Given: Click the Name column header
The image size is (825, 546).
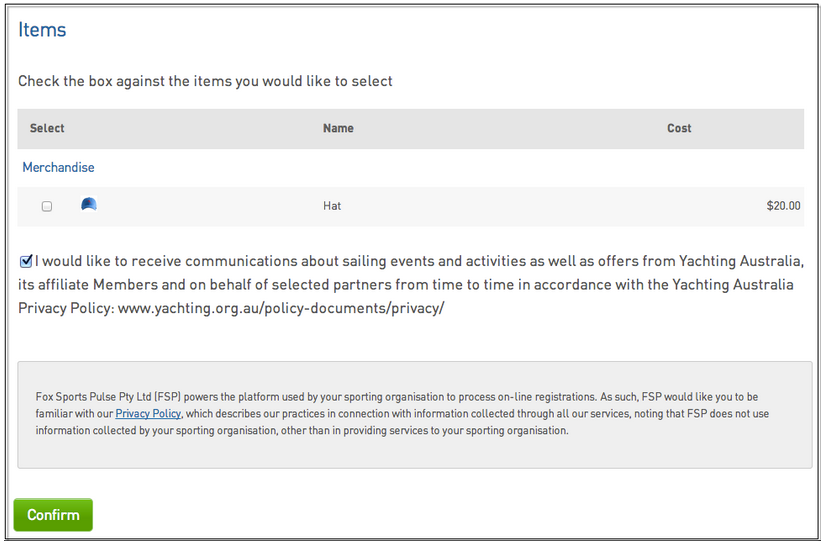Looking at the screenshot, I should pyautogui.click(x=338, y=128).
